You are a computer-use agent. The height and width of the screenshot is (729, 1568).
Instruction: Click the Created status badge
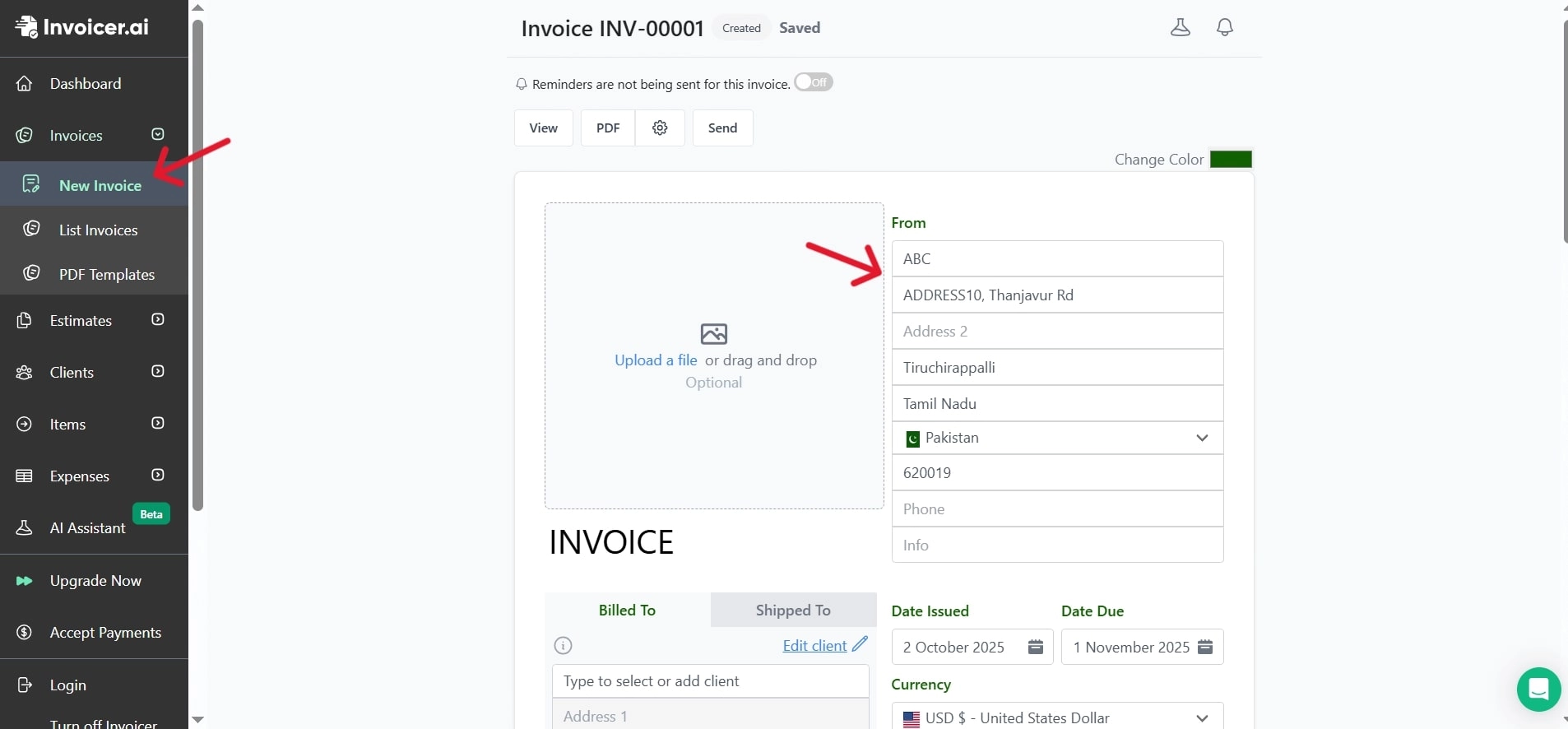741,28
